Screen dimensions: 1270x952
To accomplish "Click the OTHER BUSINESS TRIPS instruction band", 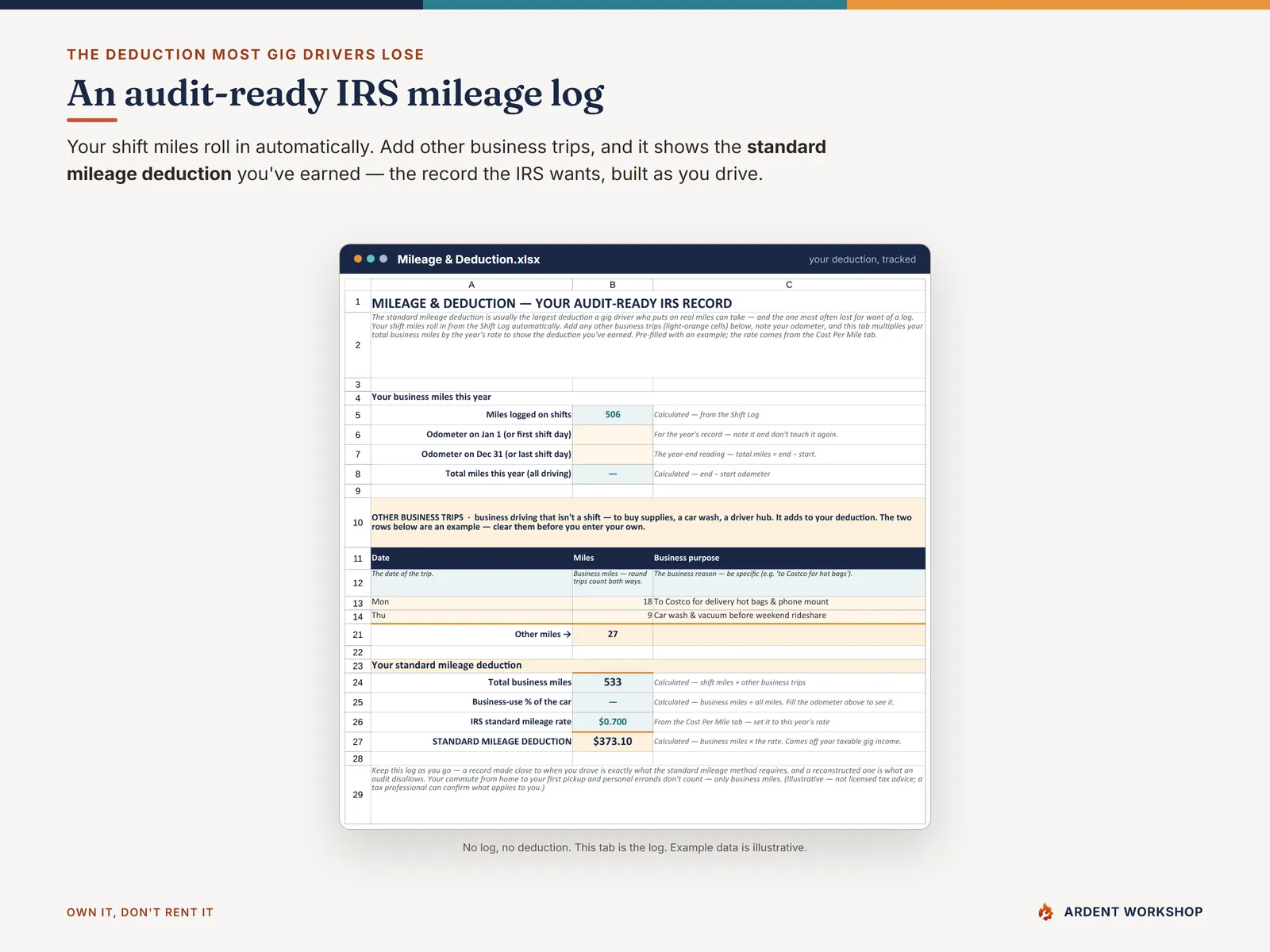I will (648, 522).
